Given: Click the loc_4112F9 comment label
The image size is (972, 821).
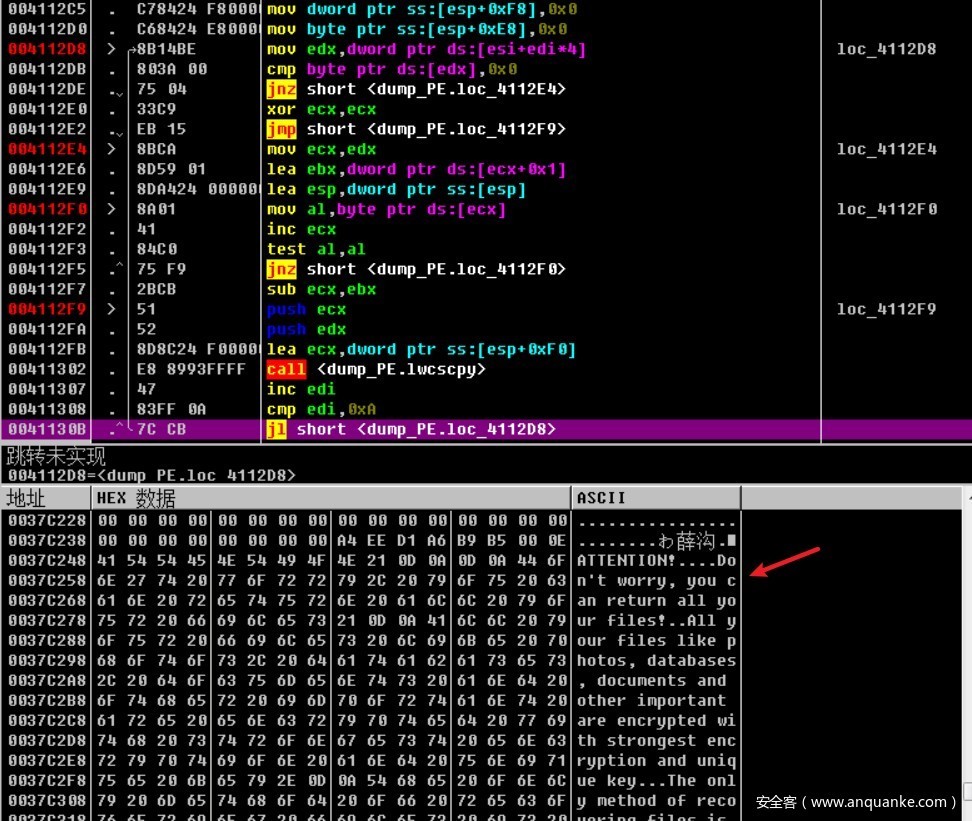Looking at the screenshot, I should (x=886, y=309).
